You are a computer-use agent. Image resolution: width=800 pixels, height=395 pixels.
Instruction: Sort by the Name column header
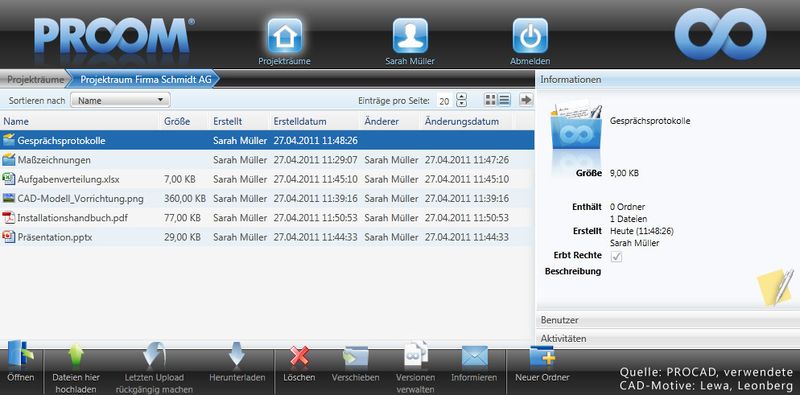(16, 121)
